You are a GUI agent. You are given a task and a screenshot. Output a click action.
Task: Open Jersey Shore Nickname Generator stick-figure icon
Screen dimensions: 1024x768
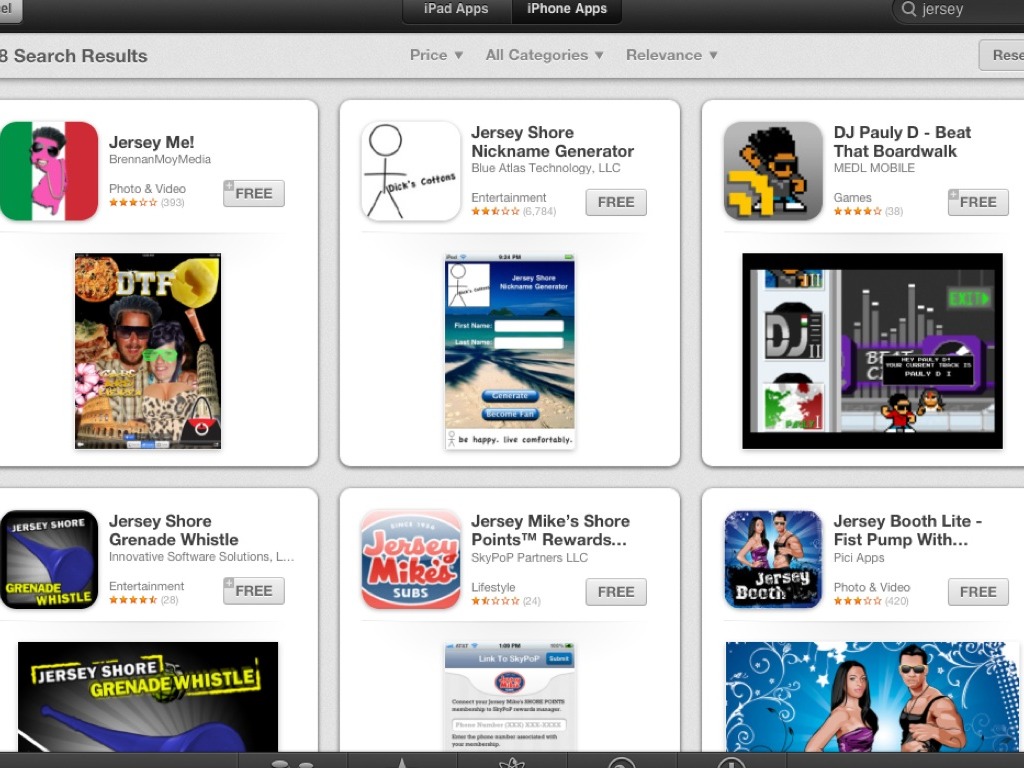pyautogui.click(x=411, y=171)
